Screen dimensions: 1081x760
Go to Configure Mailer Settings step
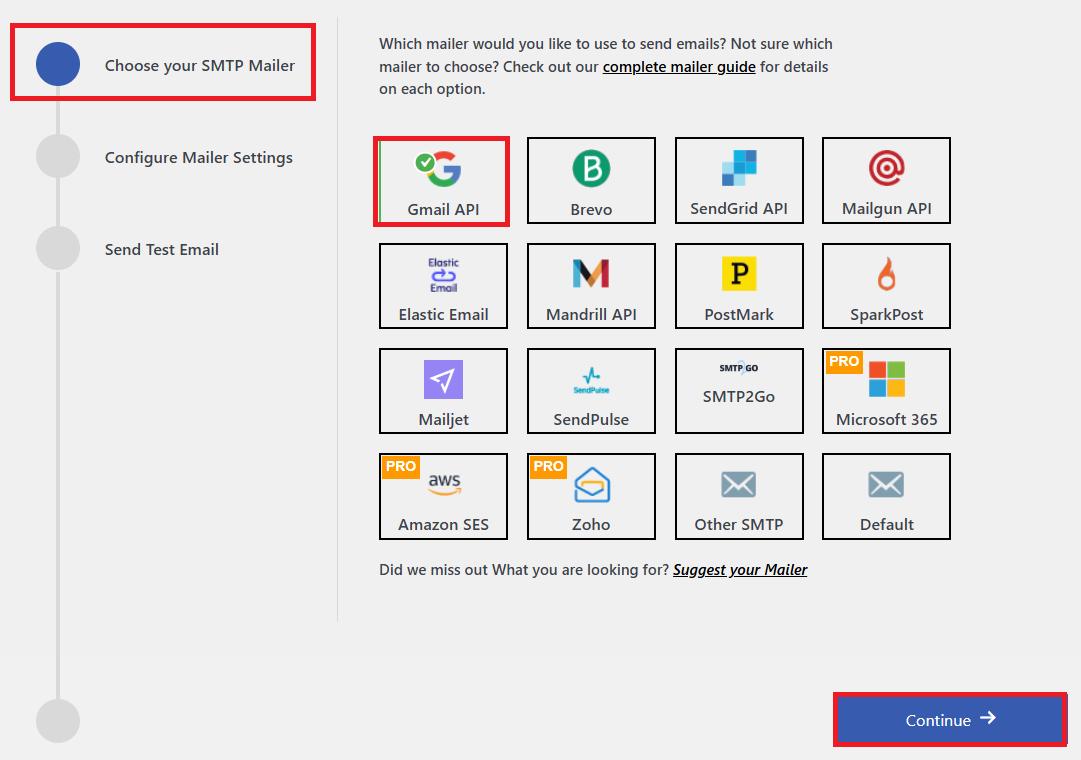coord(198,158)
